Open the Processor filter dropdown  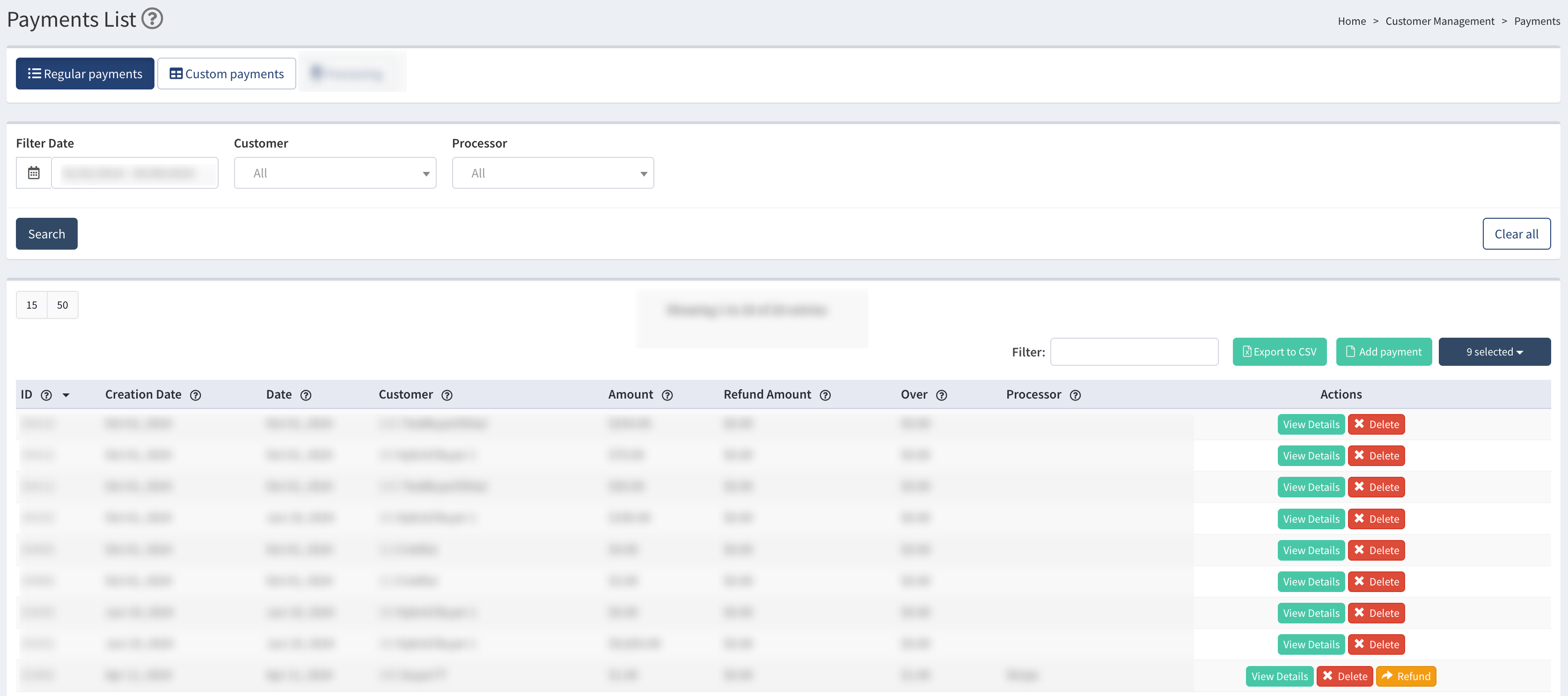(x=552, y=172)
